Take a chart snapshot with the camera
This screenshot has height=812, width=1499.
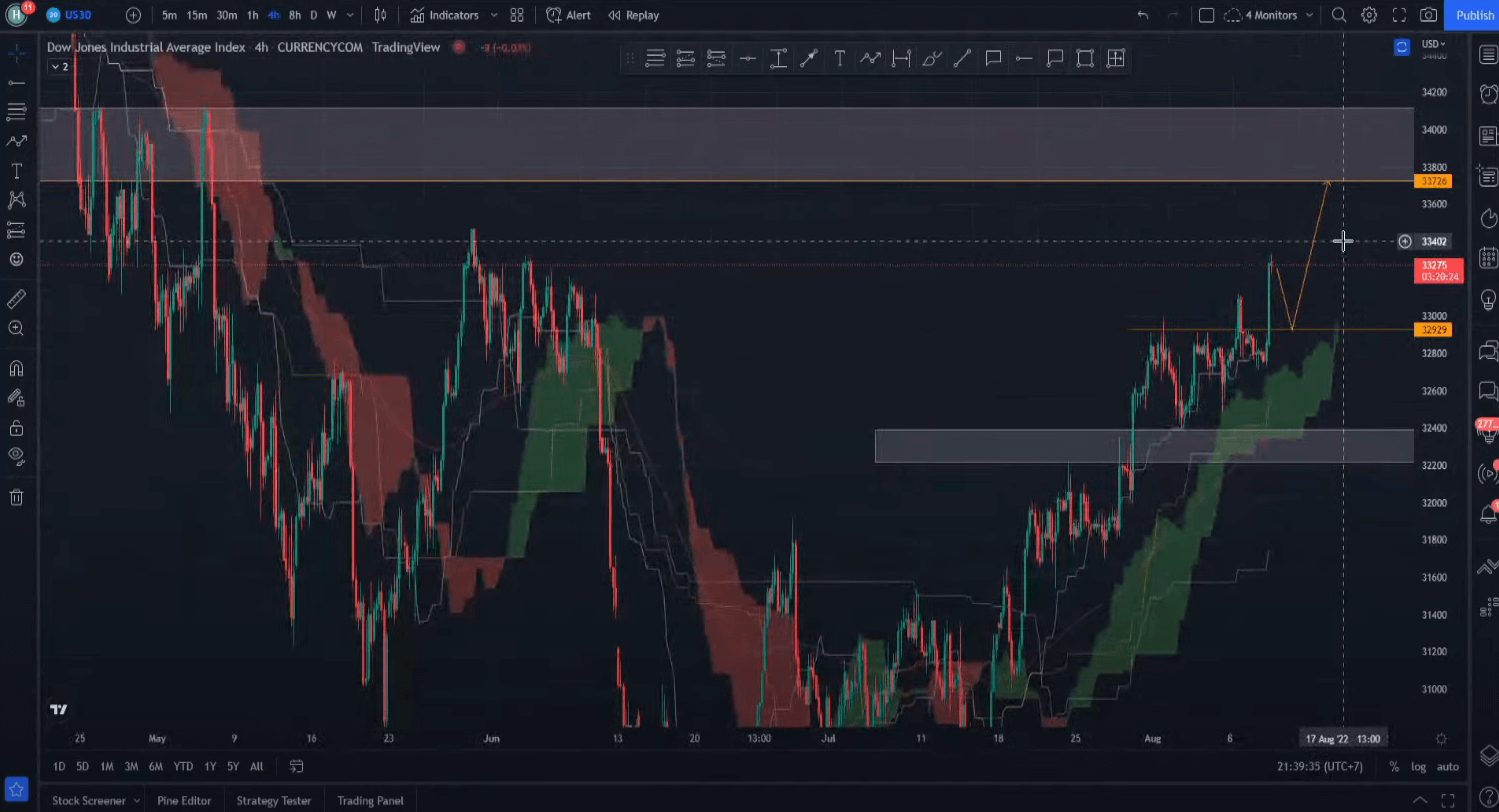[x=1429, y=15]
